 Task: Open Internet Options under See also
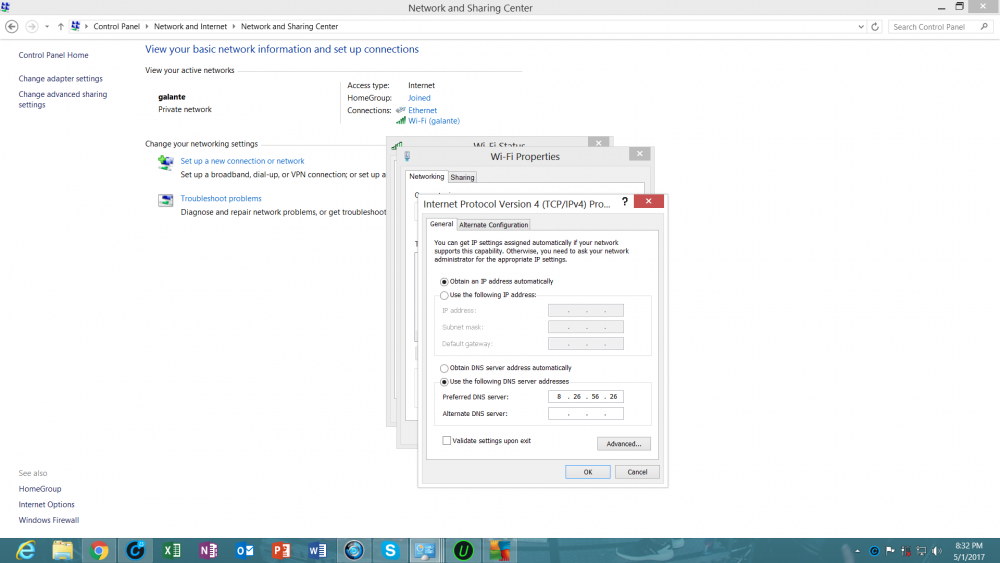tap(47, 504)
